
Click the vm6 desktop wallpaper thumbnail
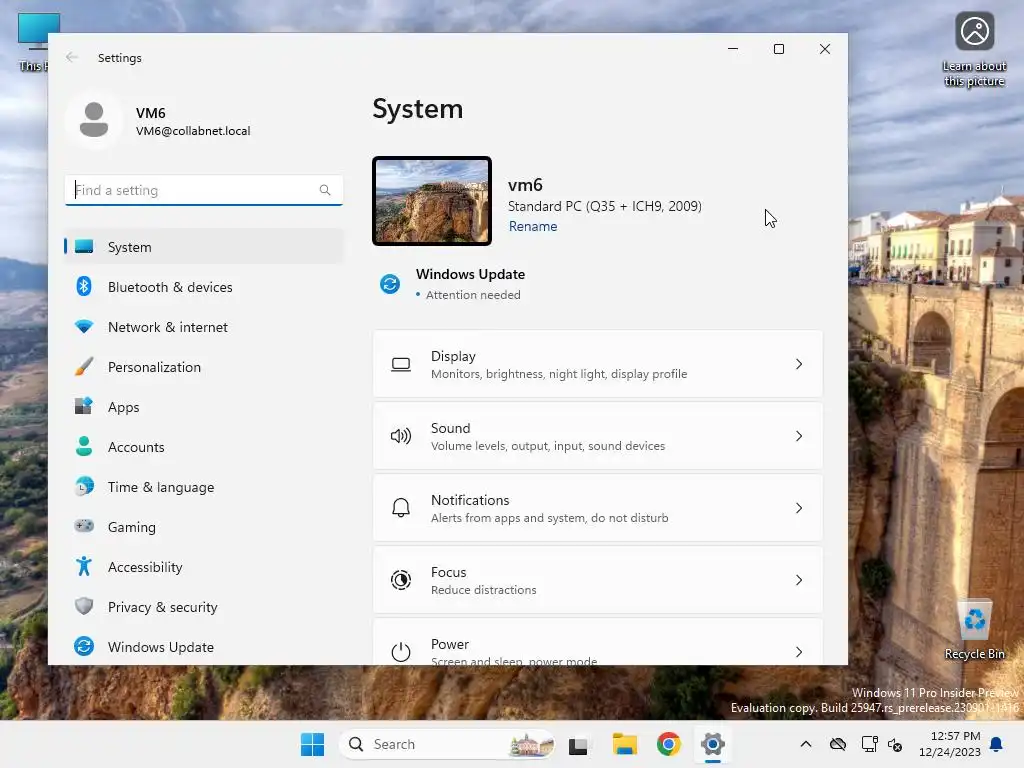pos(432,201)
